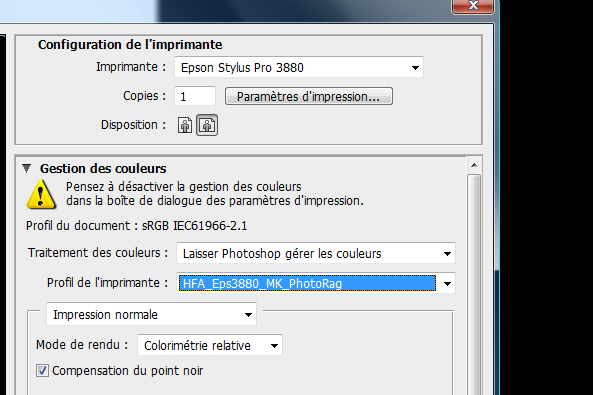The image size is (593, 395).
Task: Click Paramètres d'impression button
Action: coord(309,96)
